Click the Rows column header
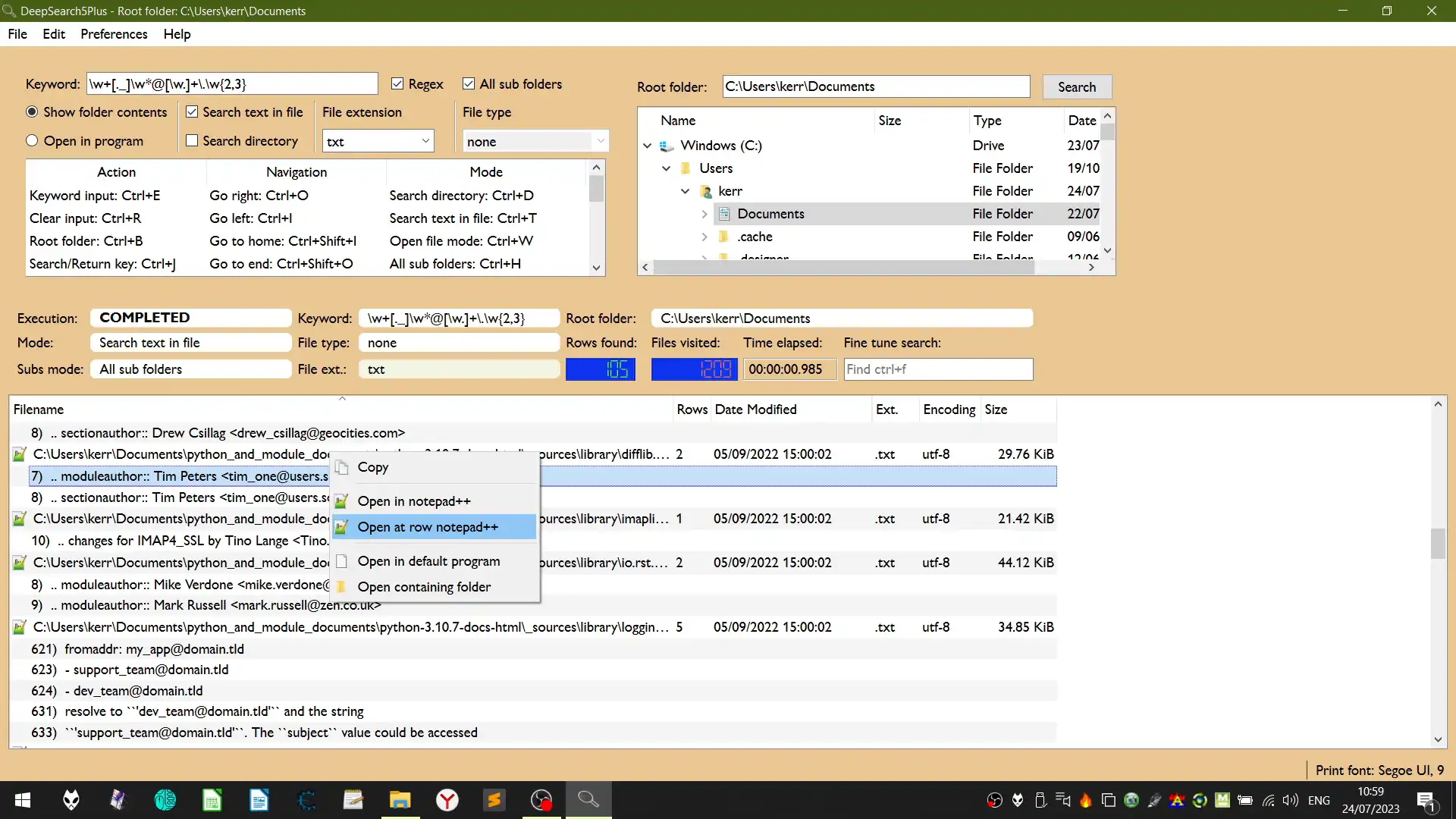This screenshot has width=1456, height=819. pos(692,409)
